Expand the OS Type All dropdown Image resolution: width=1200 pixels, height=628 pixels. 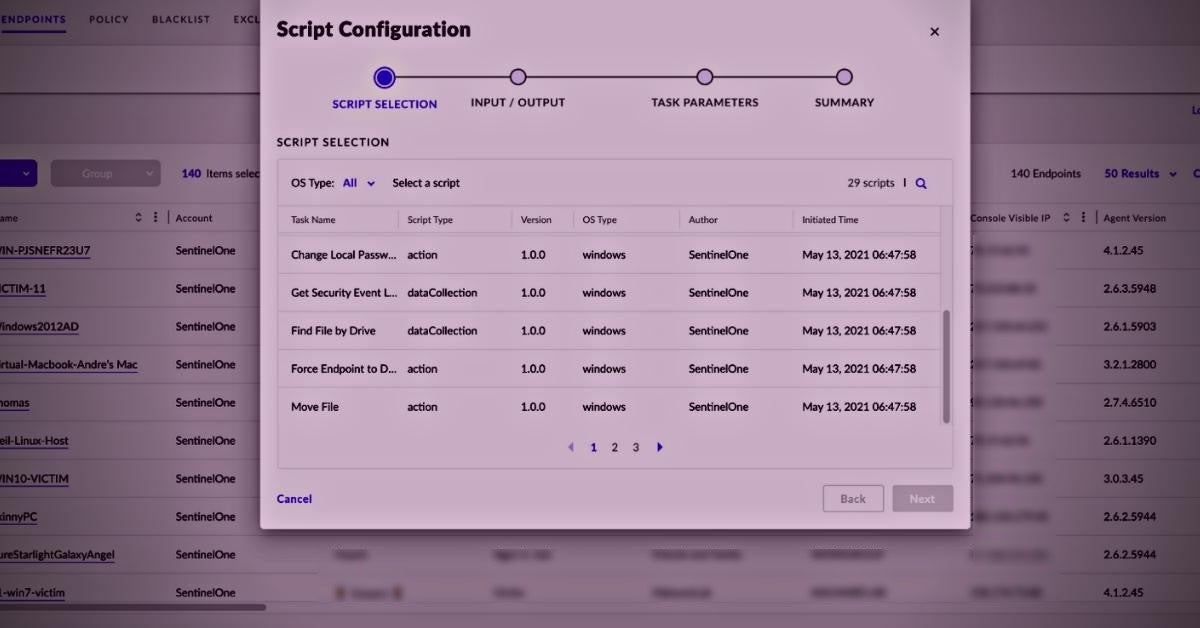pos(358,184)
